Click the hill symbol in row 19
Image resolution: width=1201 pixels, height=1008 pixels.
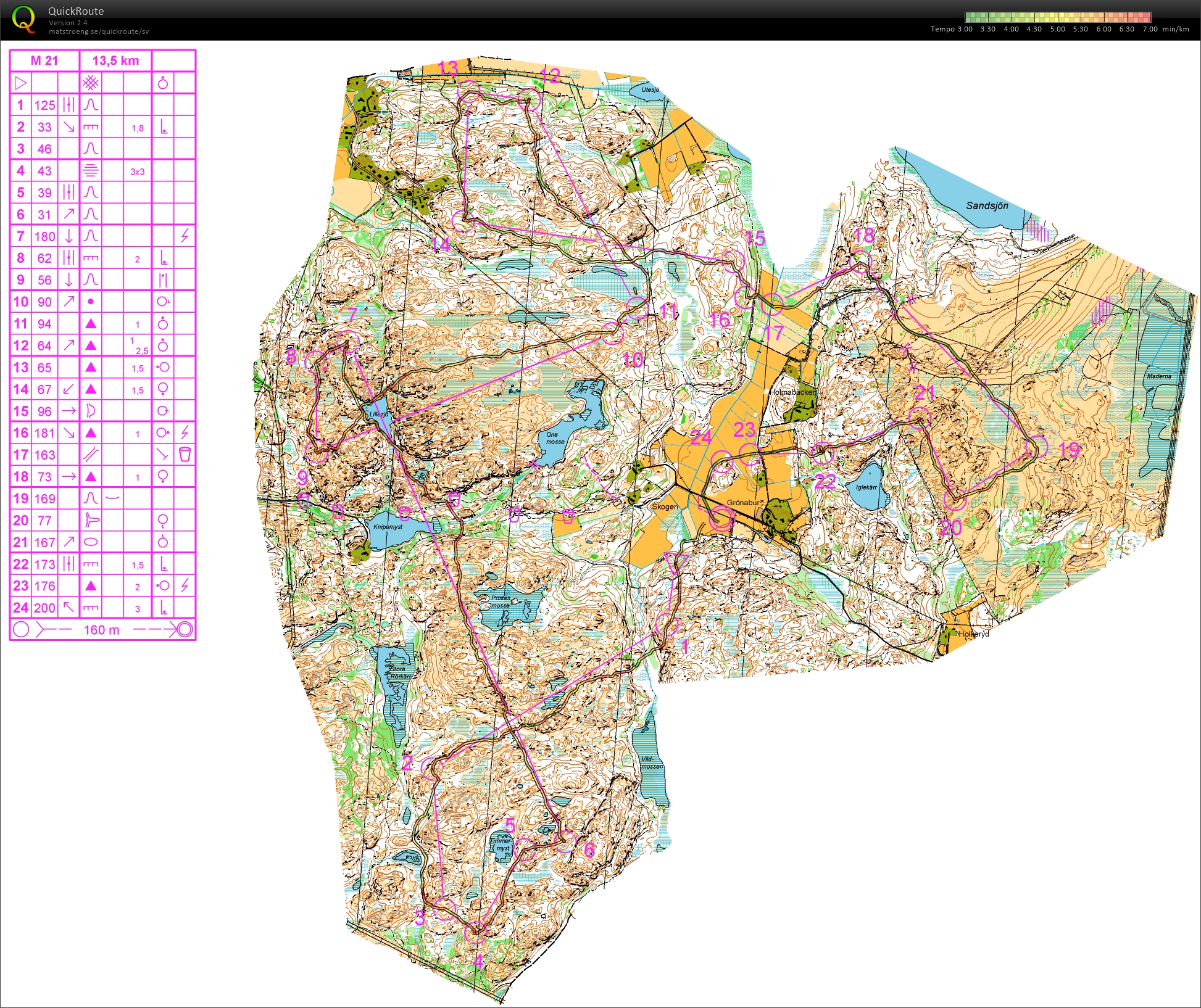[x=91, y=498]
